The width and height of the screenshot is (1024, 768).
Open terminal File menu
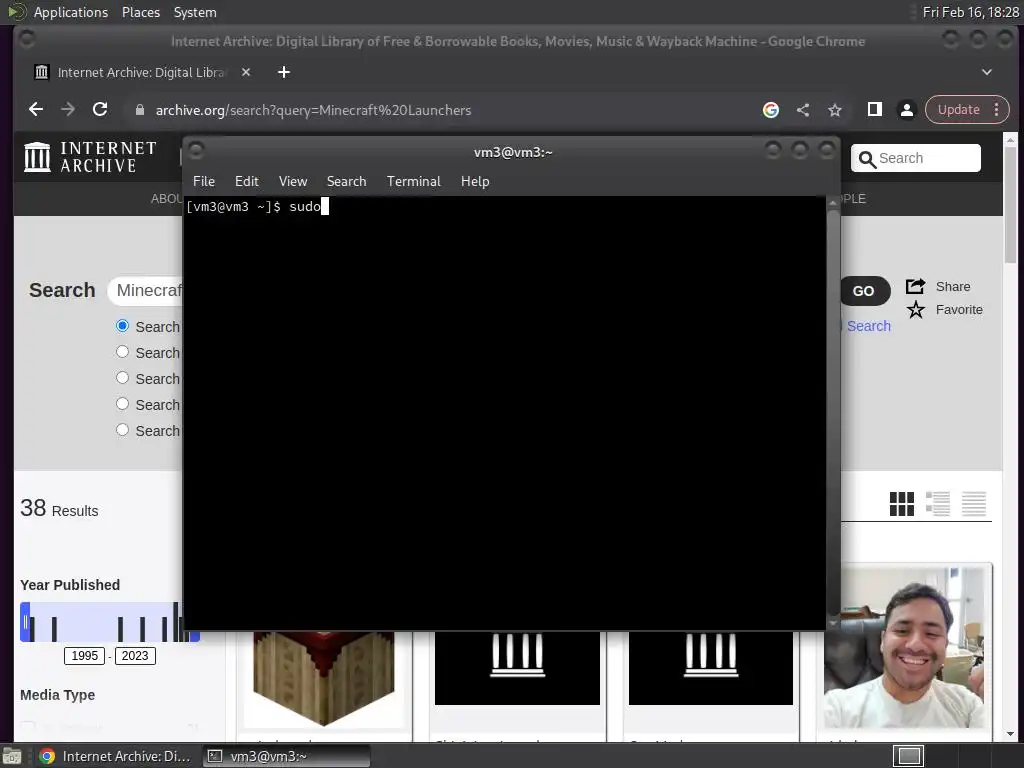click(x=204, y=182)
